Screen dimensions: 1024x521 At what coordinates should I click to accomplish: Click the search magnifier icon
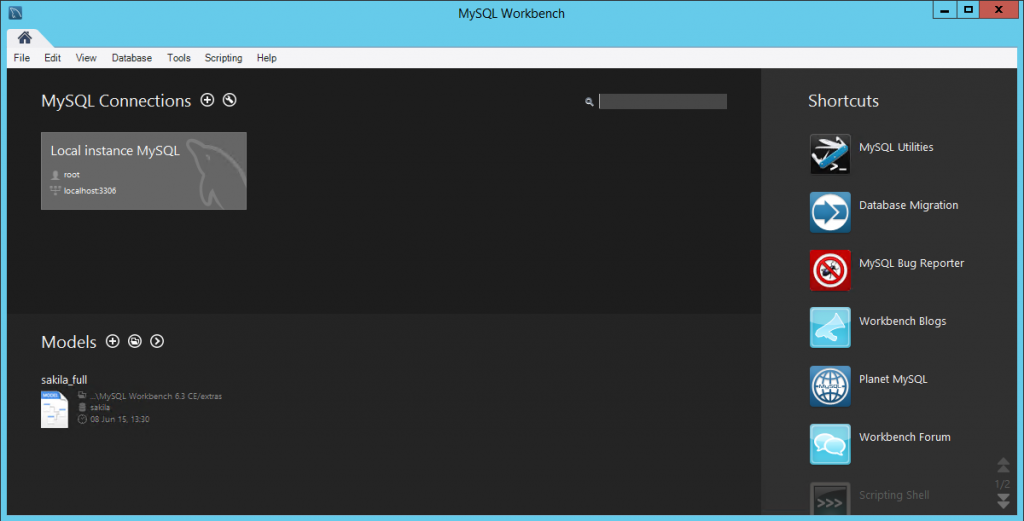(x=589, y=102)
